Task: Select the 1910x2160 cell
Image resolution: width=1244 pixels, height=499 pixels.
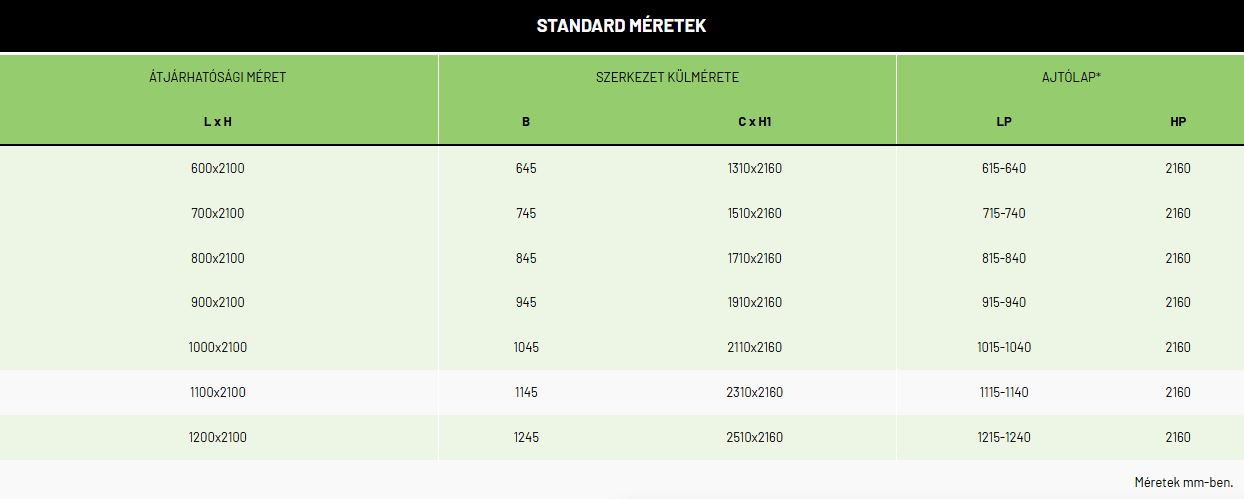Action: 755,302
